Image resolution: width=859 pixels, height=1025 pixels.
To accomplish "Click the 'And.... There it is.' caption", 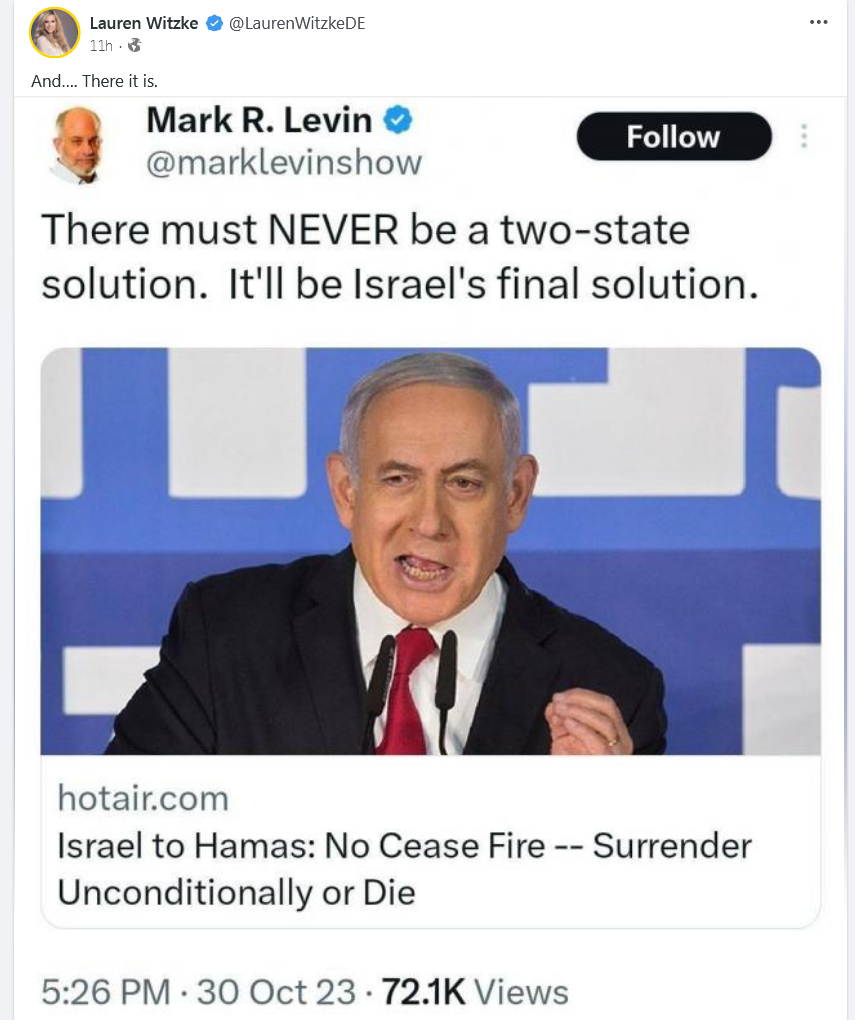I will click(94, 81).
